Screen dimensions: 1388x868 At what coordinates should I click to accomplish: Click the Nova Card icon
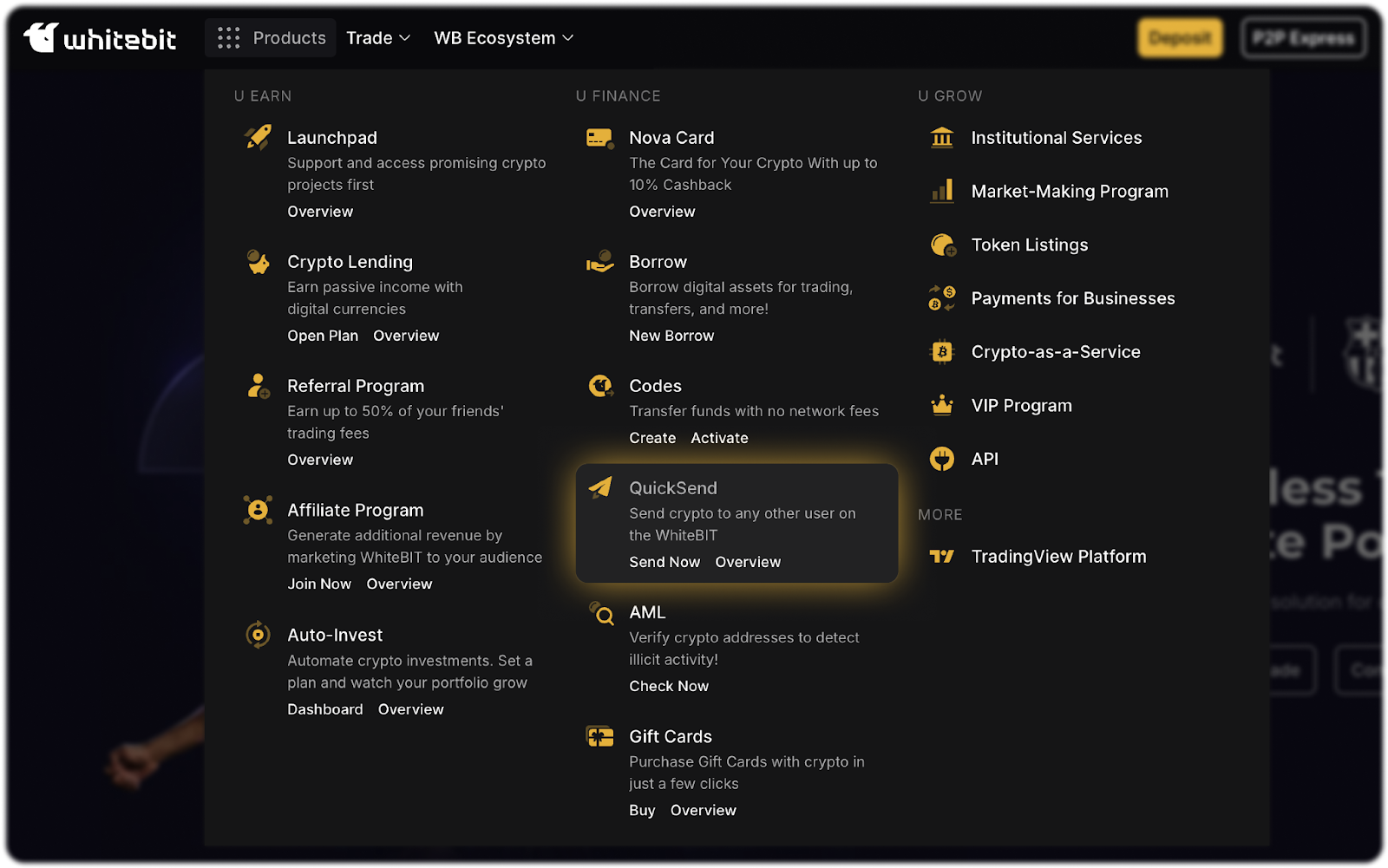coord(599,138)
